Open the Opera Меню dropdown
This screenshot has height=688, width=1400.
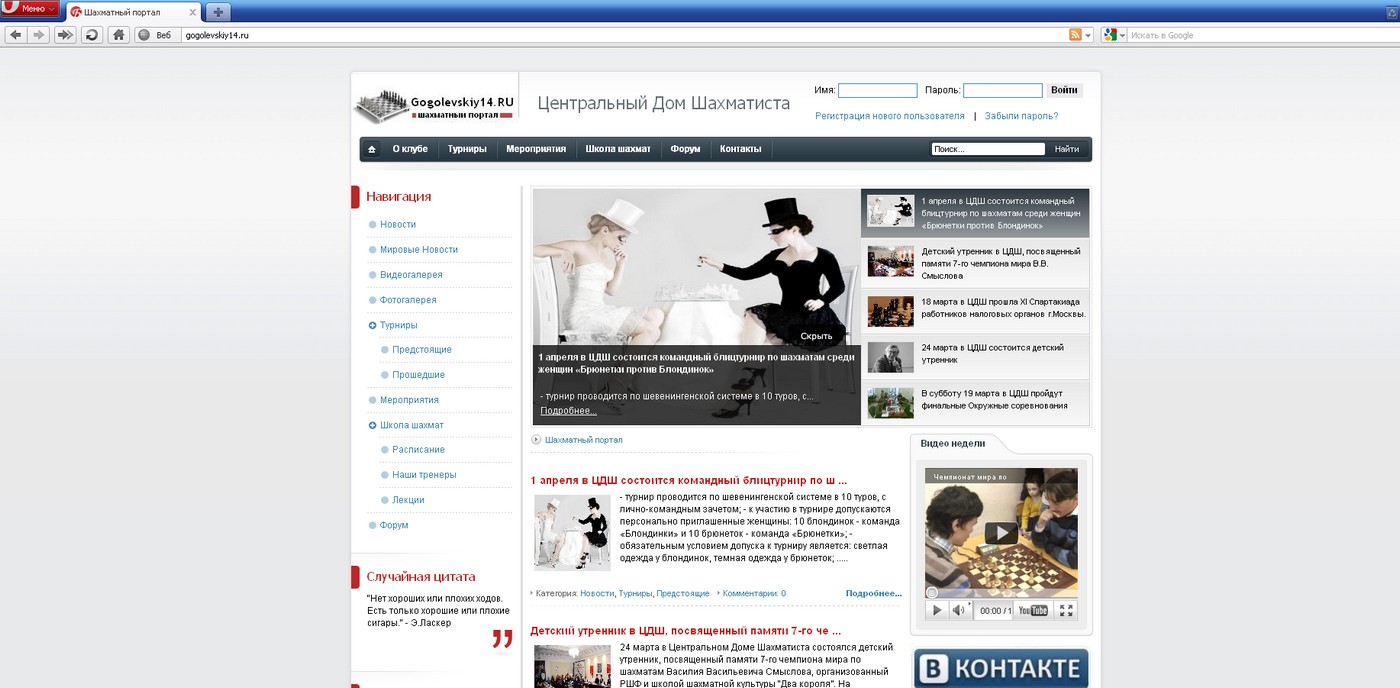click(x=31, y=9)
